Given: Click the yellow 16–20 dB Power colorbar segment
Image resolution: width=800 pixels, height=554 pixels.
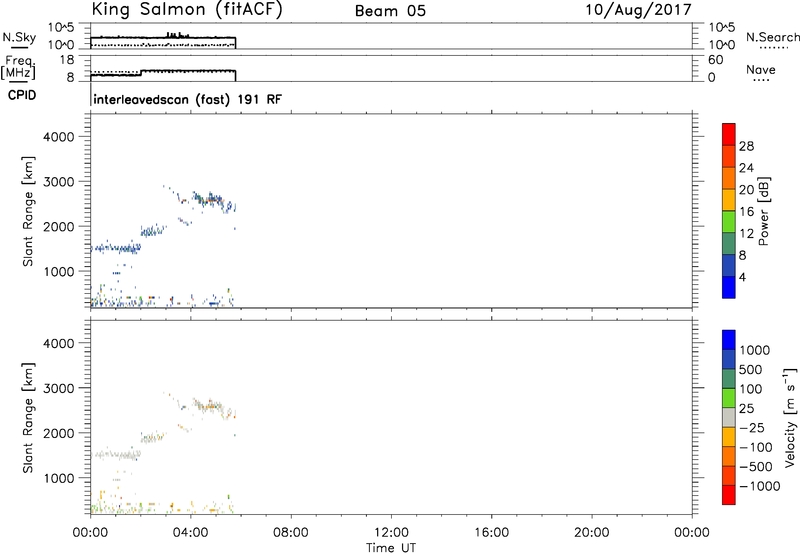Looking at the screenshot, I should click(729, 200).
